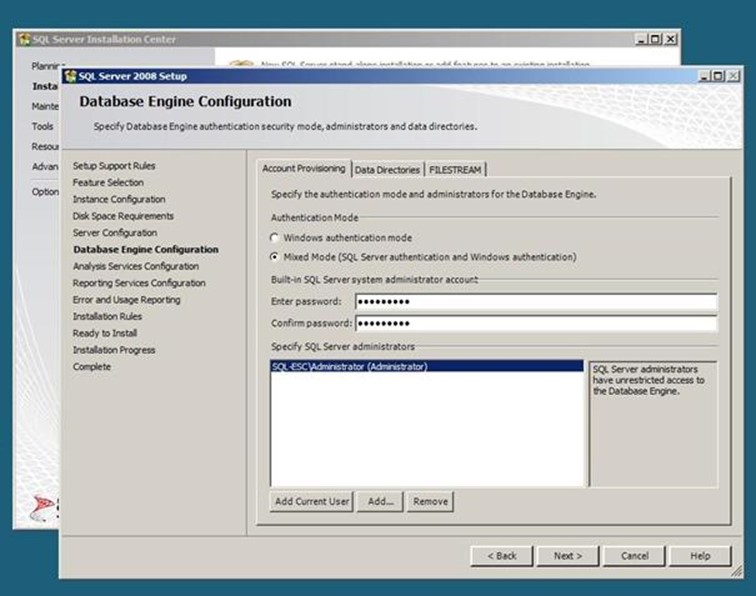Click Add Current User button
756x596 pixels.
(311, 501)
